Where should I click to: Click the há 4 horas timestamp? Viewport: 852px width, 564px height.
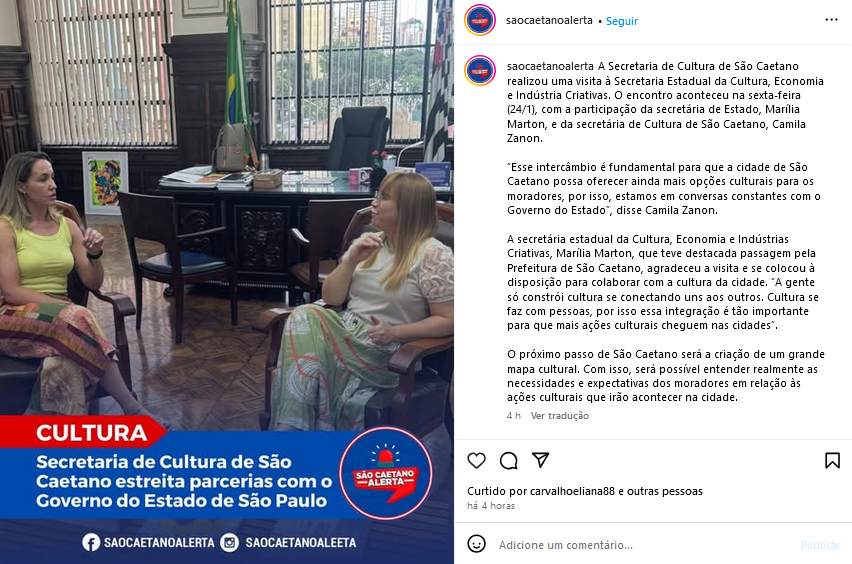point(491,506)
